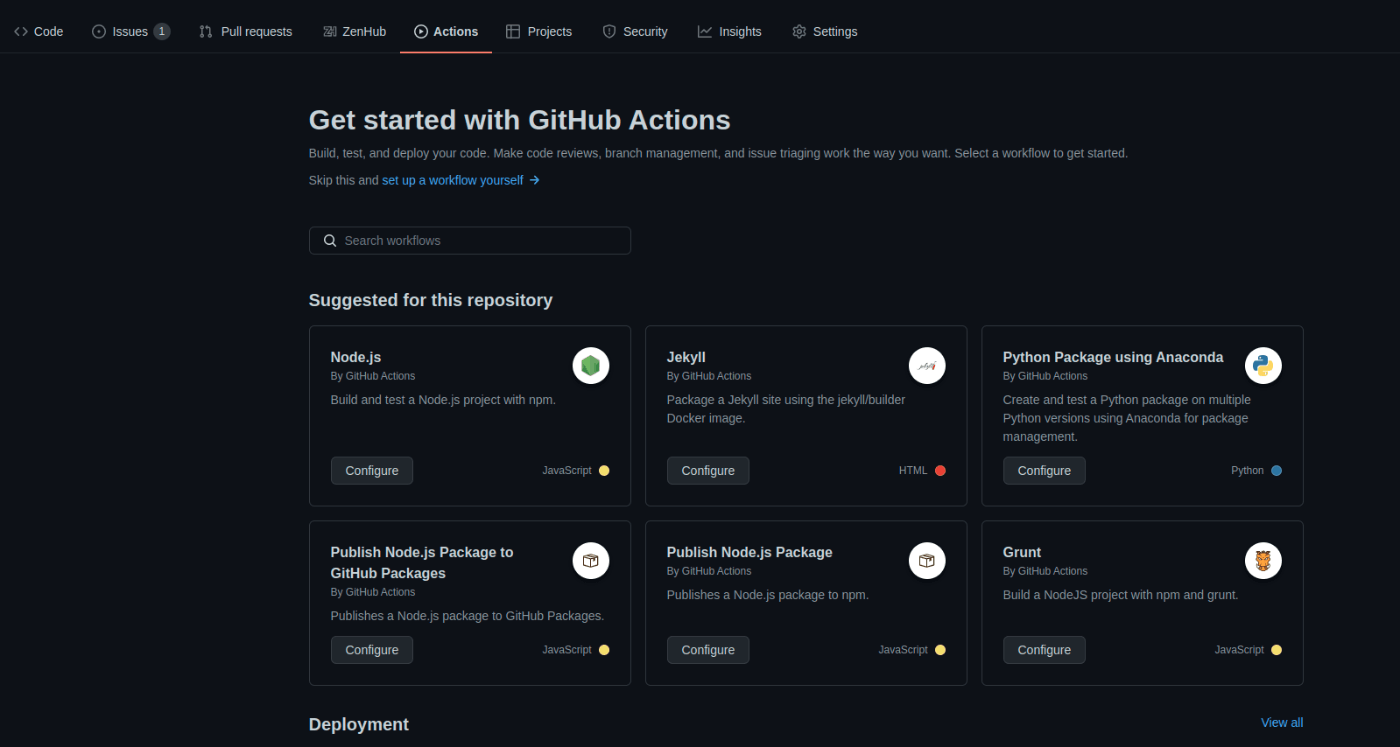Viewport: 1400px width, 747px height.
Task: Open the Security tab
Action: 635,31
